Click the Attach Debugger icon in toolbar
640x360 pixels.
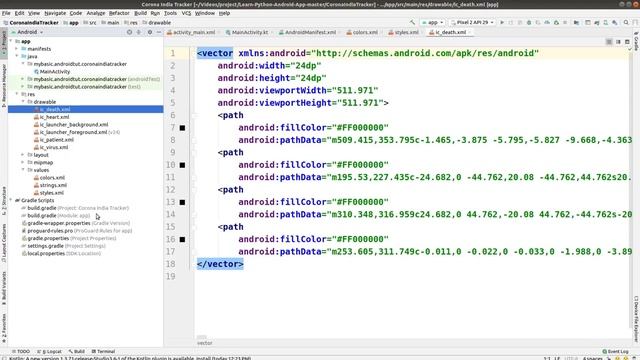556,22
